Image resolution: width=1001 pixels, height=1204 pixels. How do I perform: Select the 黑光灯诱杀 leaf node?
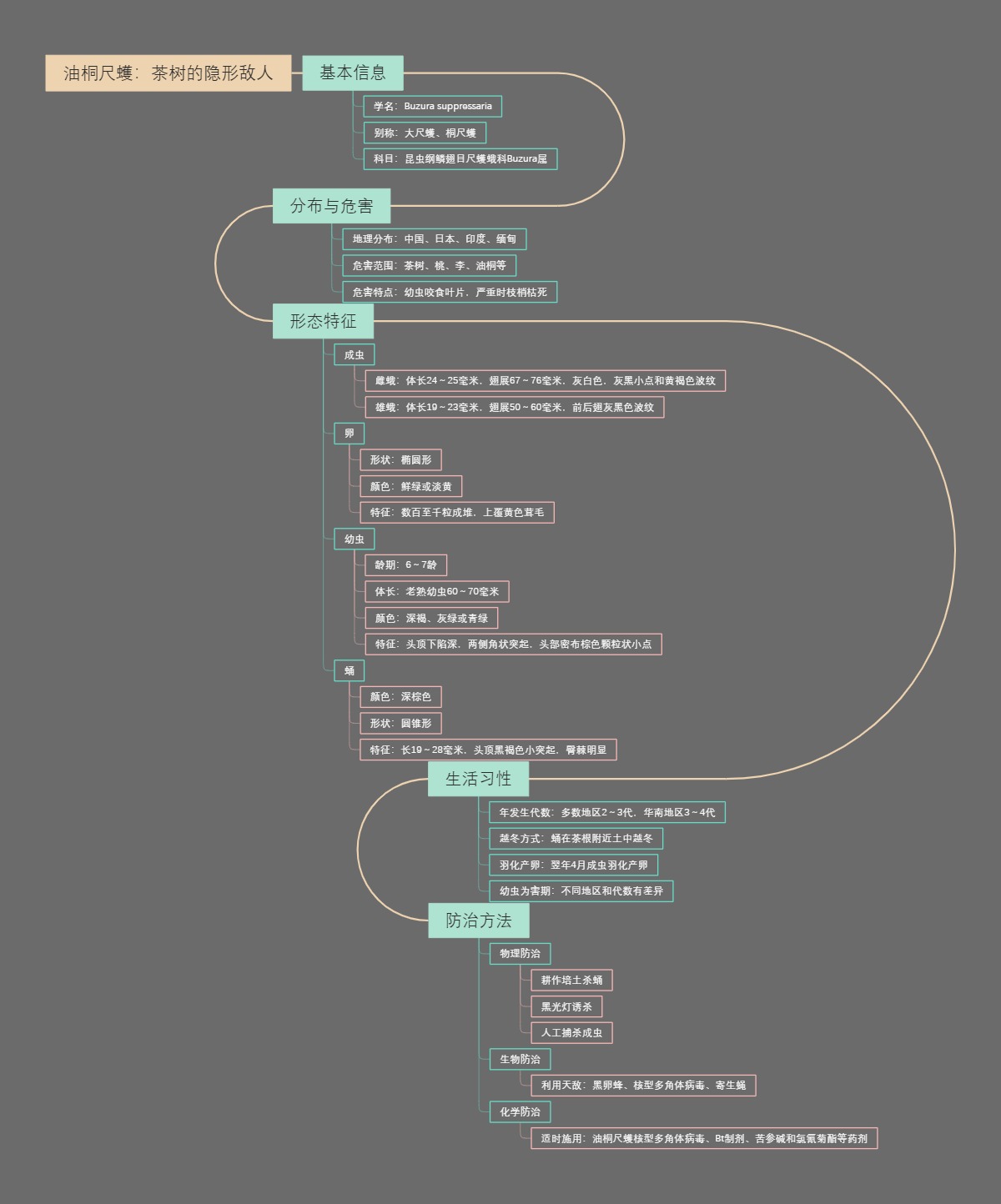(x=566, y=1007)
